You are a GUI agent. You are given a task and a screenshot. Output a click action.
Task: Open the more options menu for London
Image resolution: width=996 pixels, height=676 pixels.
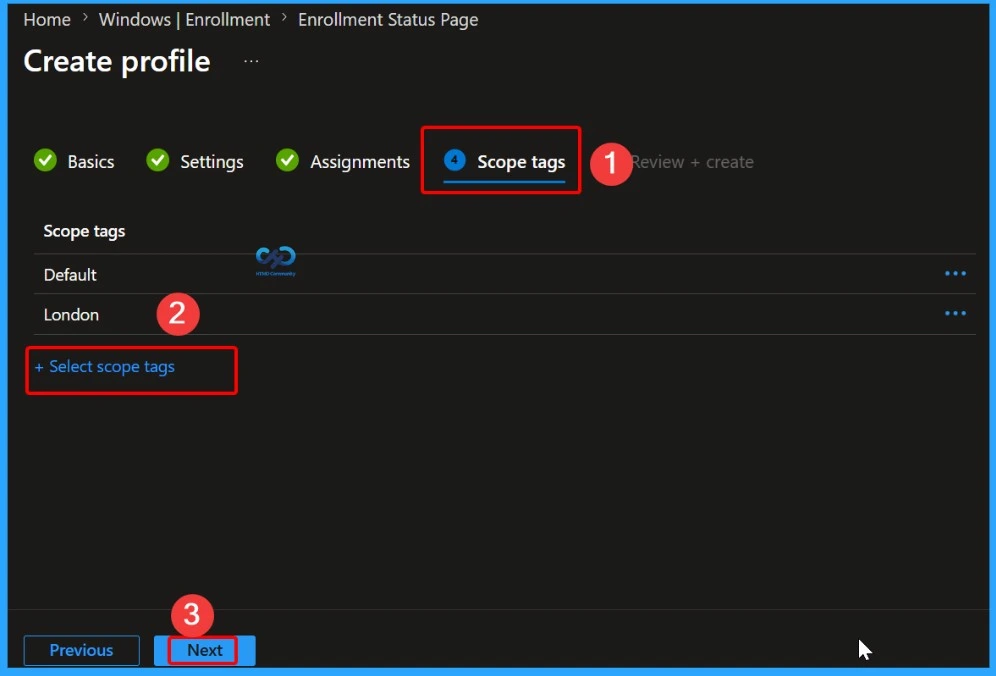(x=955, y=314)
